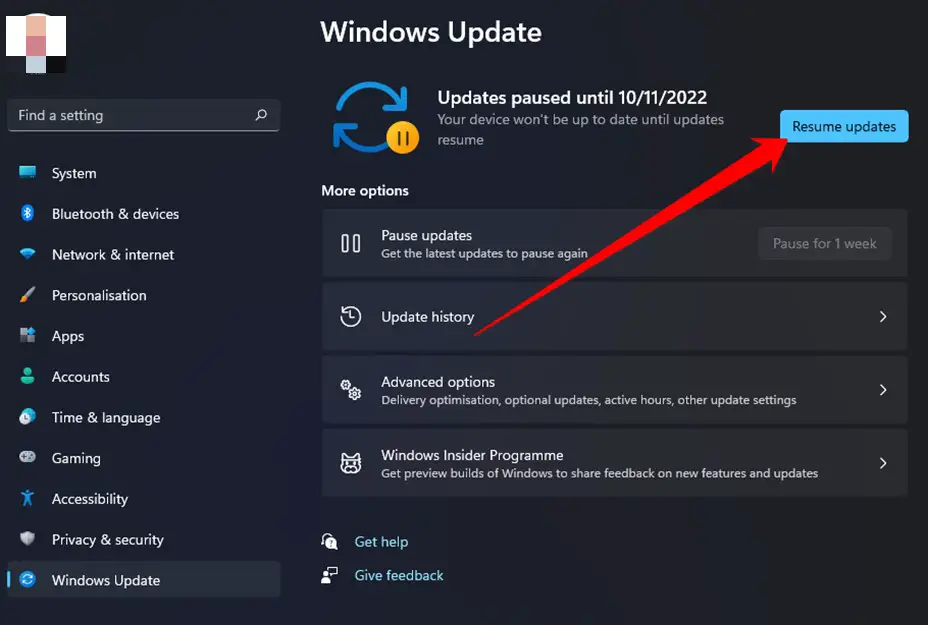Open Network & internet settings
The width and height of the screenshot is (928, 625).
(143, 254)
